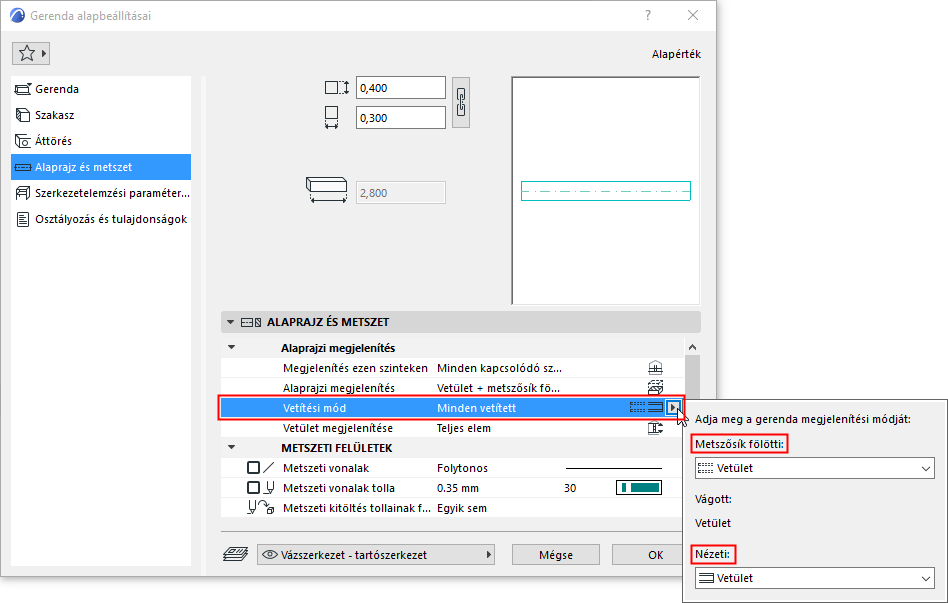Click the pen icon for Metszeti vonalak tolla
Screen dimensions: 948x603
(x=270, y=487)
